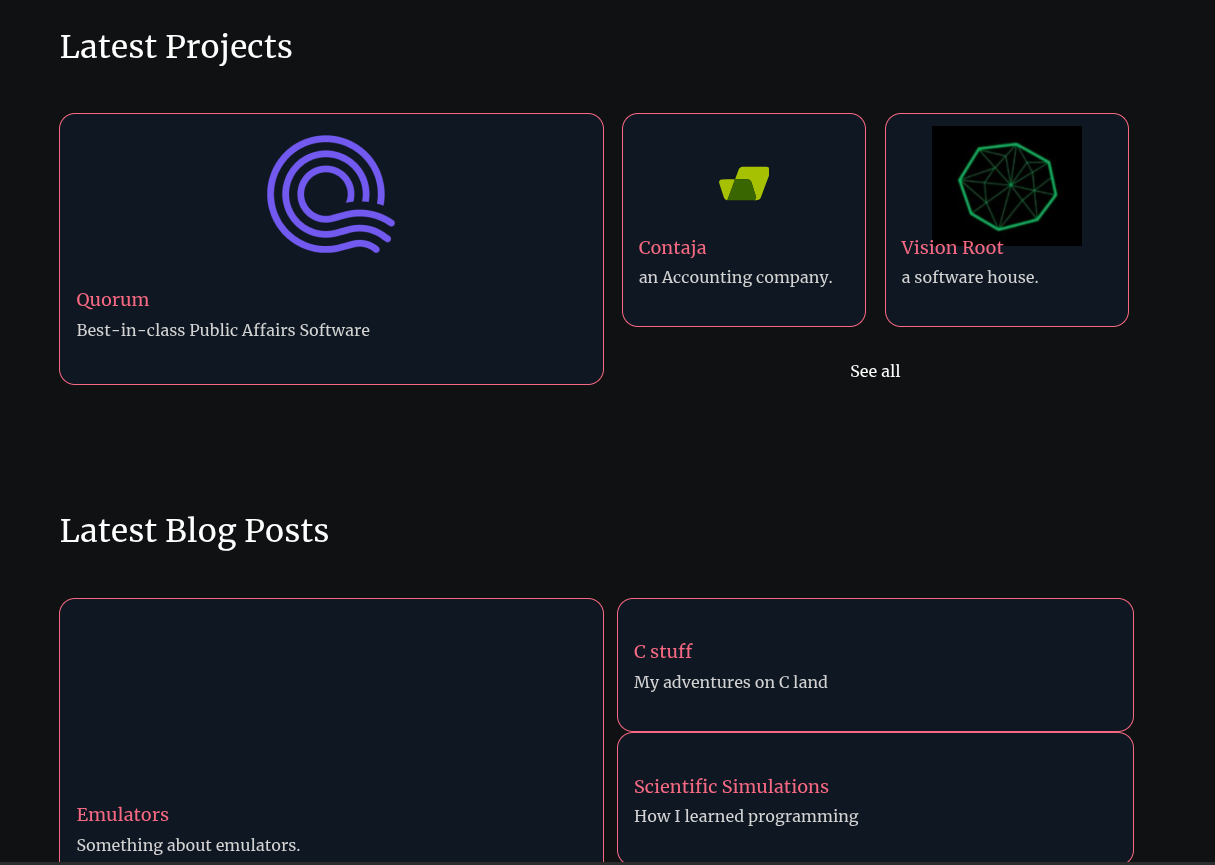1215x865 pixels.
Task: Open the Contaja project link
Action: [x=672, y=248]
